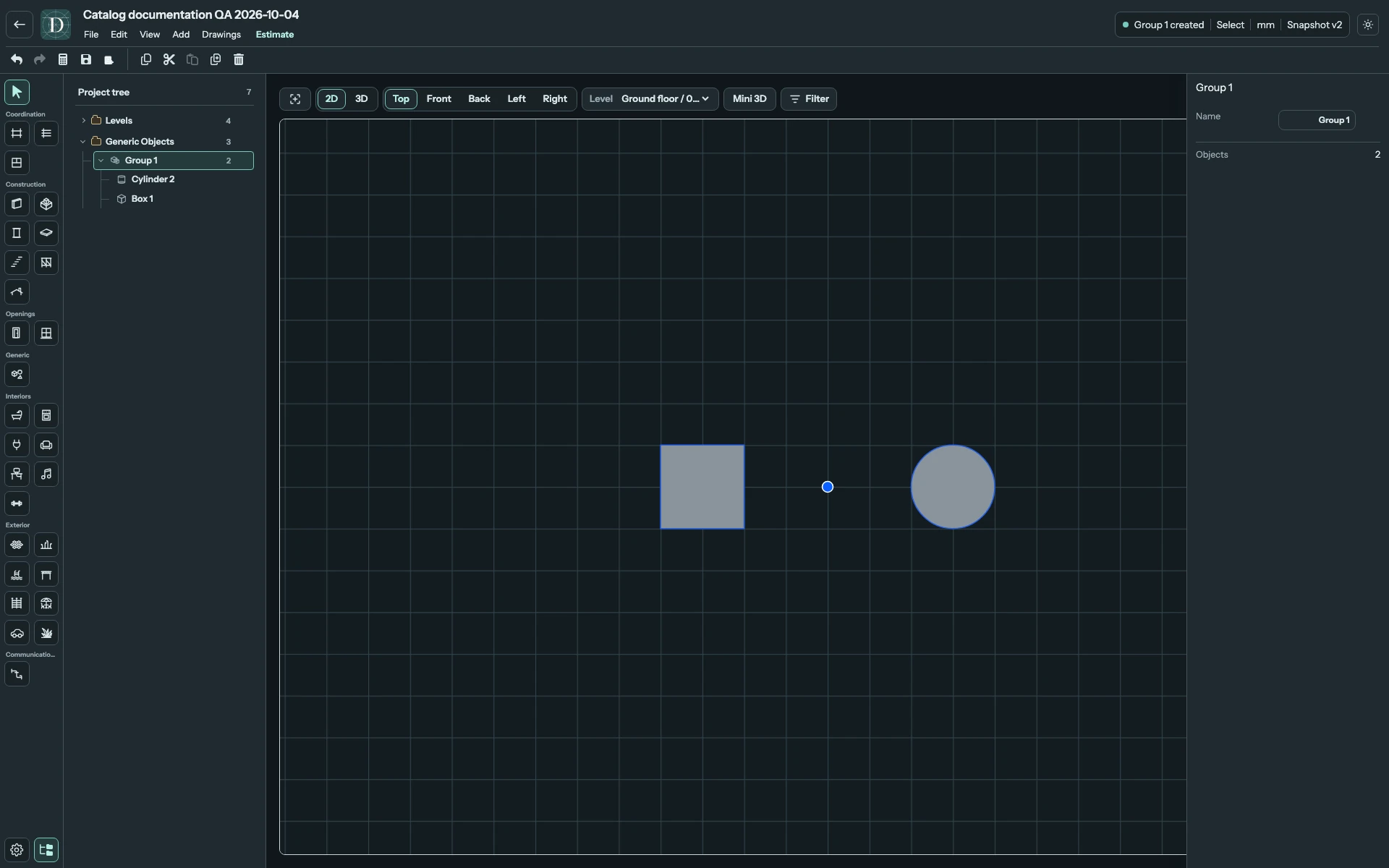Select the stairs tool
The image size is (1389, 868).
(x=17, y=263)
